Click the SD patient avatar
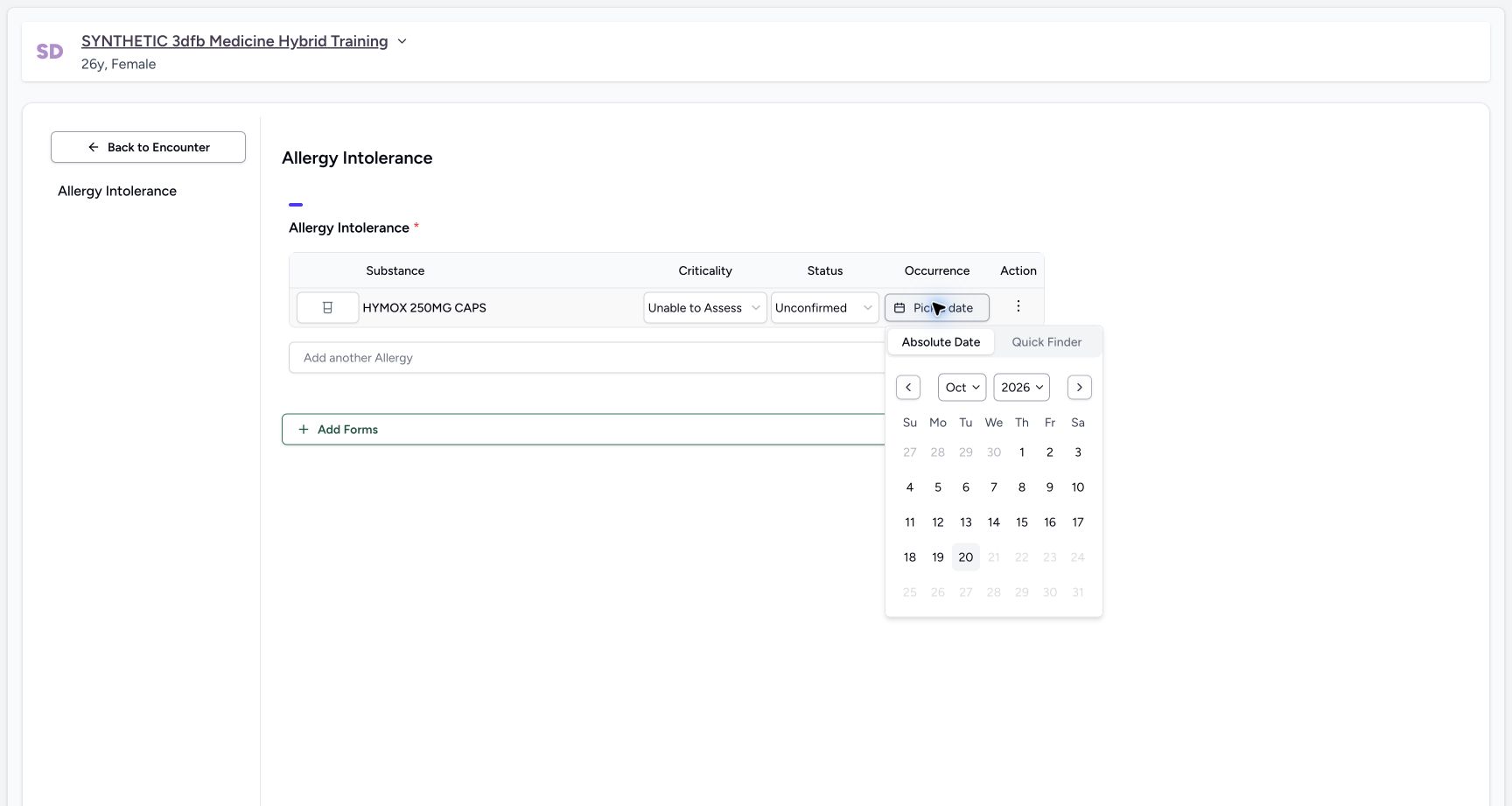1512x806 pixels. coord(50,52)
